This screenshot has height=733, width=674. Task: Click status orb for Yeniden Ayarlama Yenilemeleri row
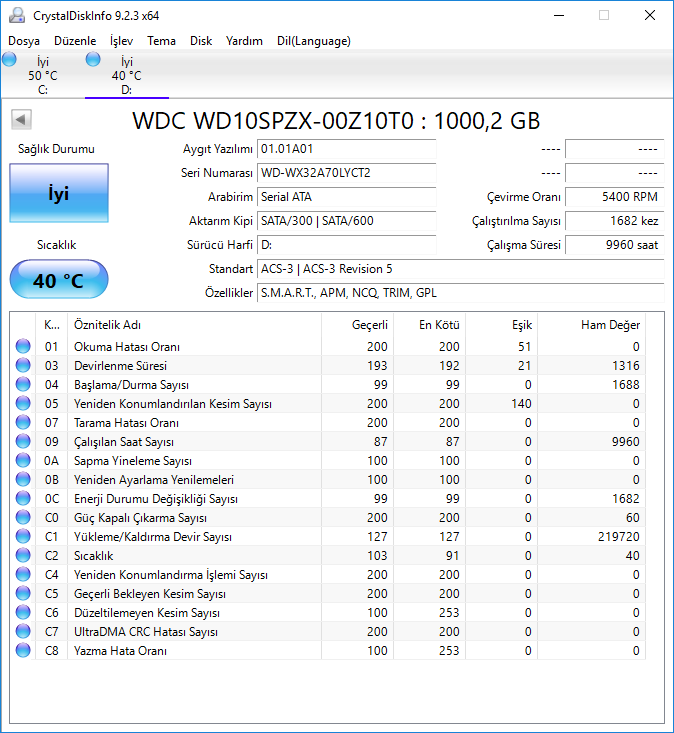coord(23,480)
